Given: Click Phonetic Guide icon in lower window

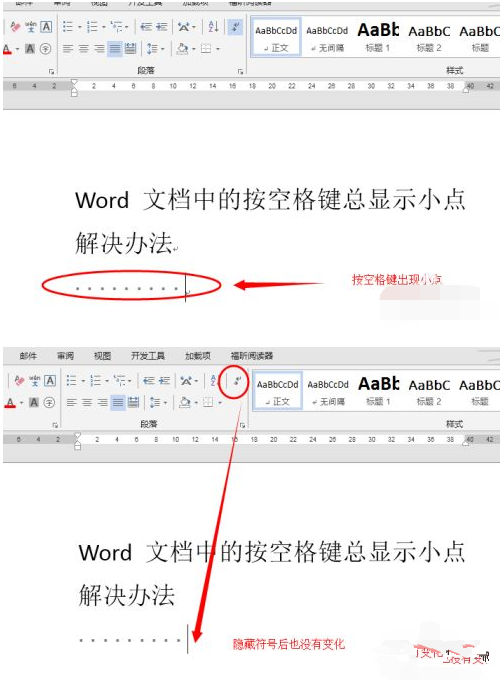Looking at the screenshot, I should [34, 381].
